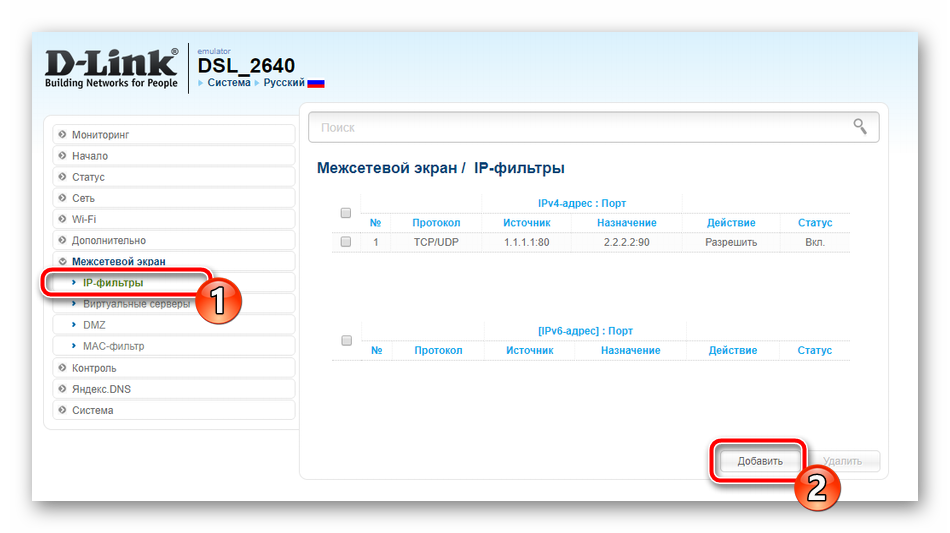Open the Русский language dropdown
The width and height of the screenshot is (950, 533).
tap(284, 82)
